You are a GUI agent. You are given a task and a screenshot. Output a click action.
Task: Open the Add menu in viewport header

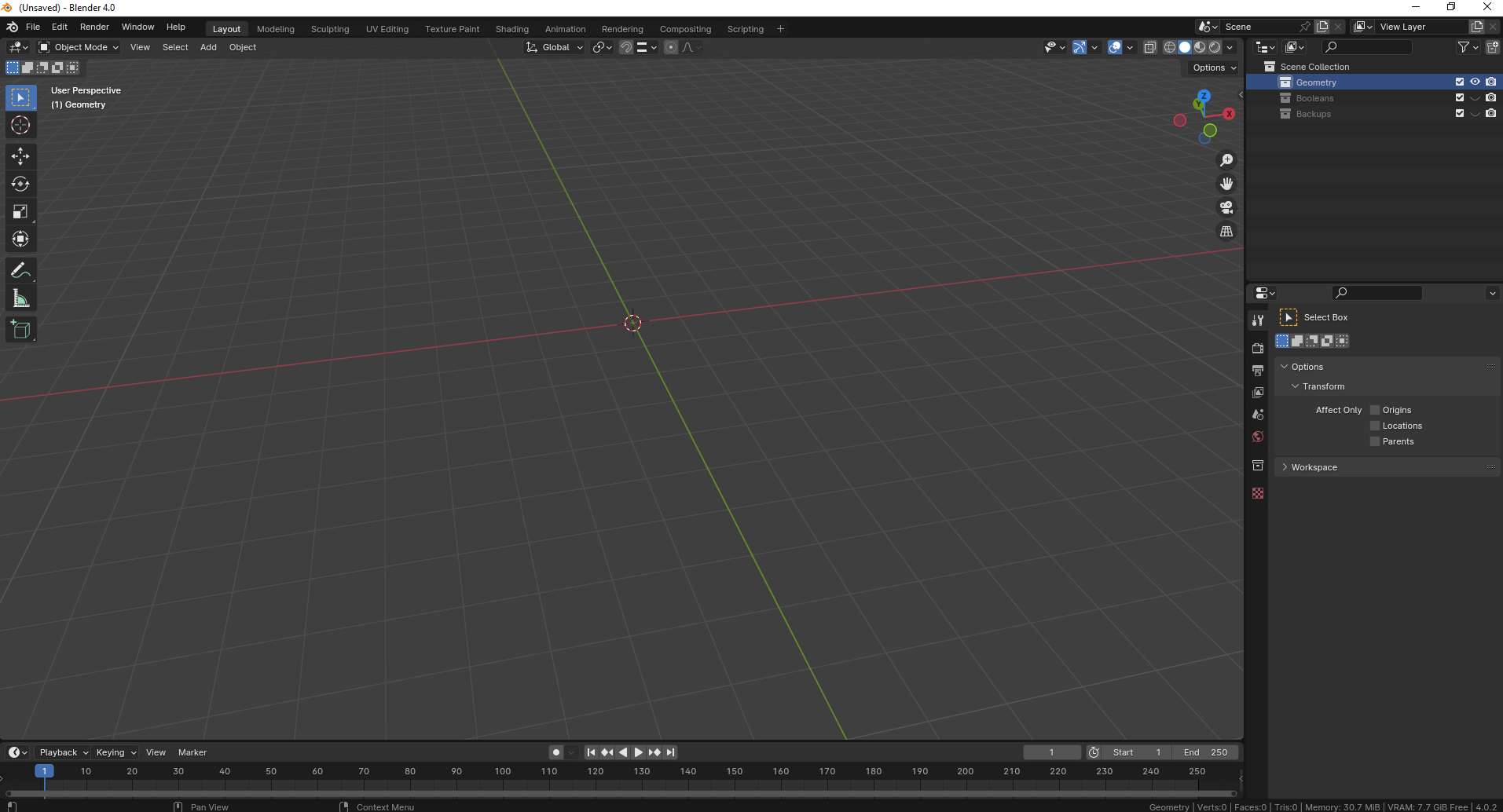(208, 47)
